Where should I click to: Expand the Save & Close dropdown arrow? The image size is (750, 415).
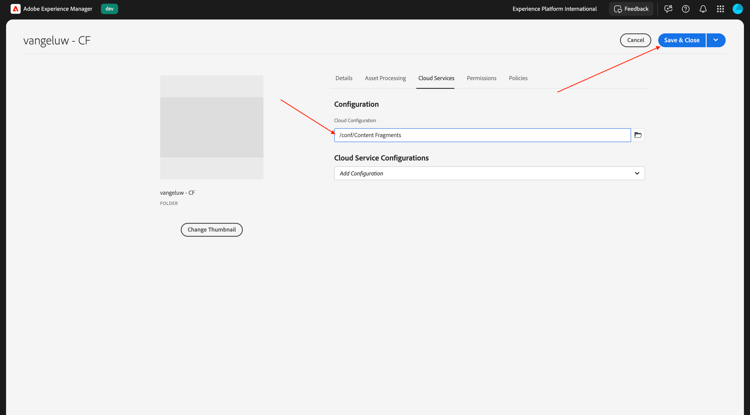pyautogui.click(x=716, y=40)
